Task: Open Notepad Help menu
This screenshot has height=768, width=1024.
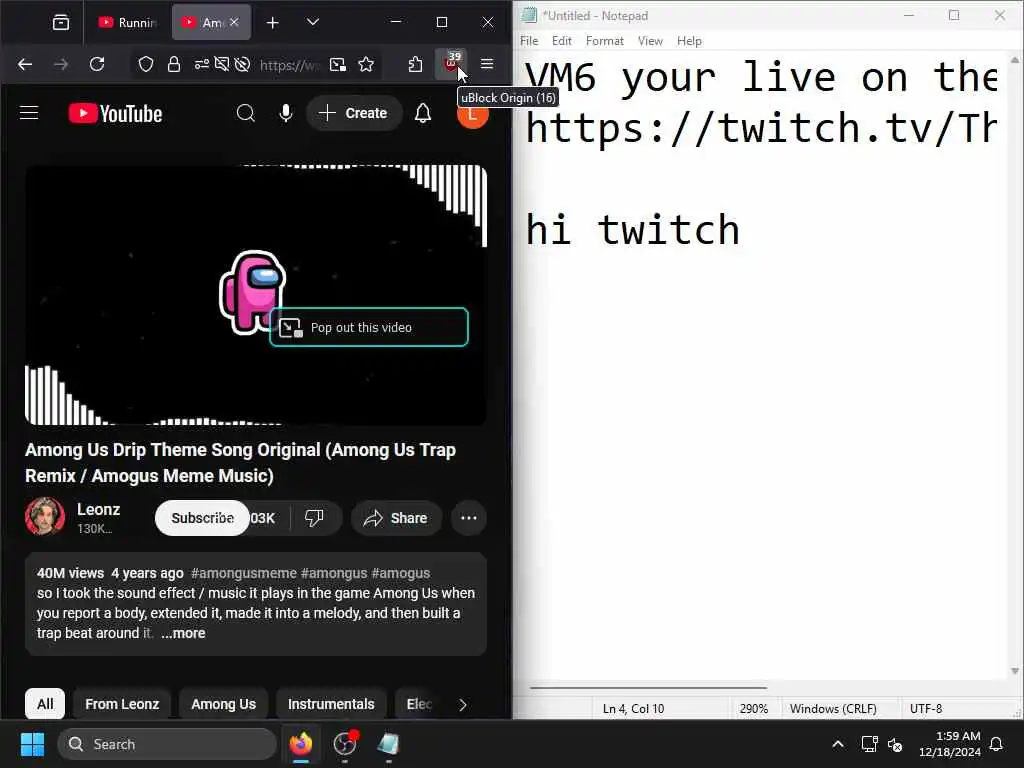Action: (x=689, y=40)
